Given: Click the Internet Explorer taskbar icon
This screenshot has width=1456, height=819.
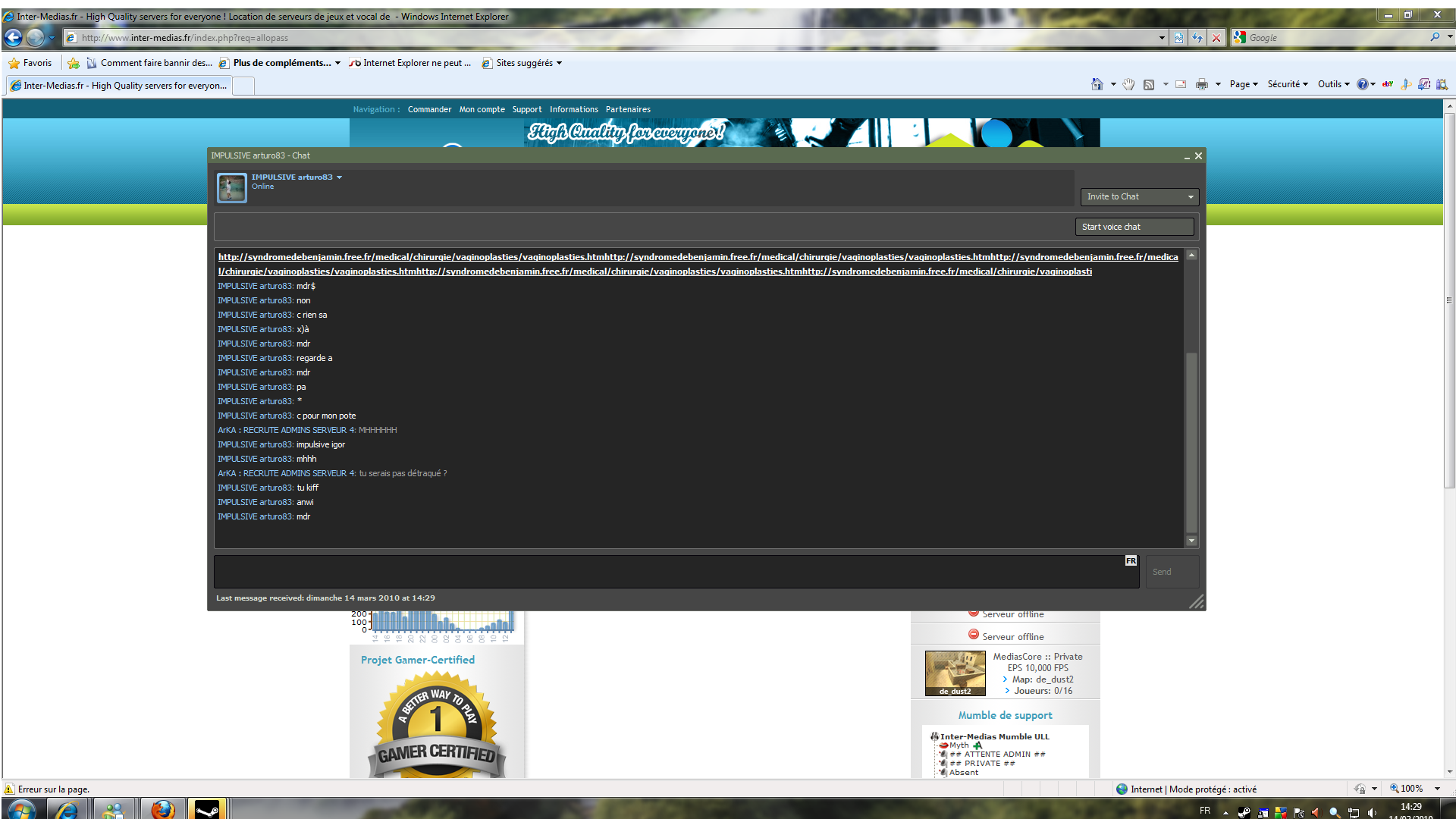Looking at the screenshot, I should click(x=67, y=809).
